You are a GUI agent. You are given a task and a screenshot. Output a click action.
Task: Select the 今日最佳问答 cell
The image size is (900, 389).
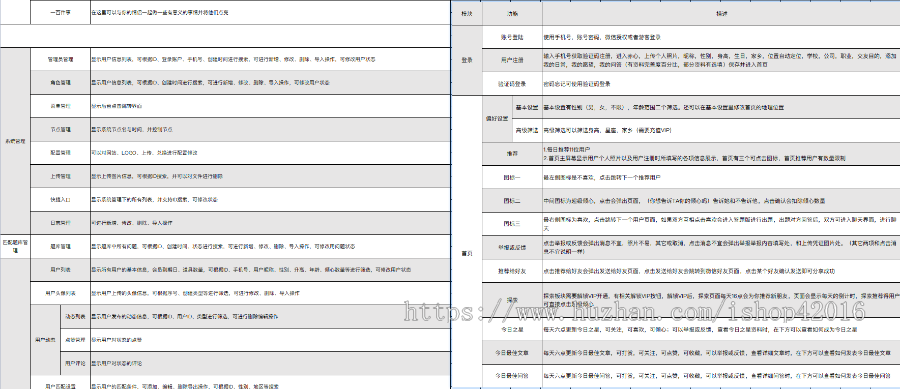(x=512, y=376)
